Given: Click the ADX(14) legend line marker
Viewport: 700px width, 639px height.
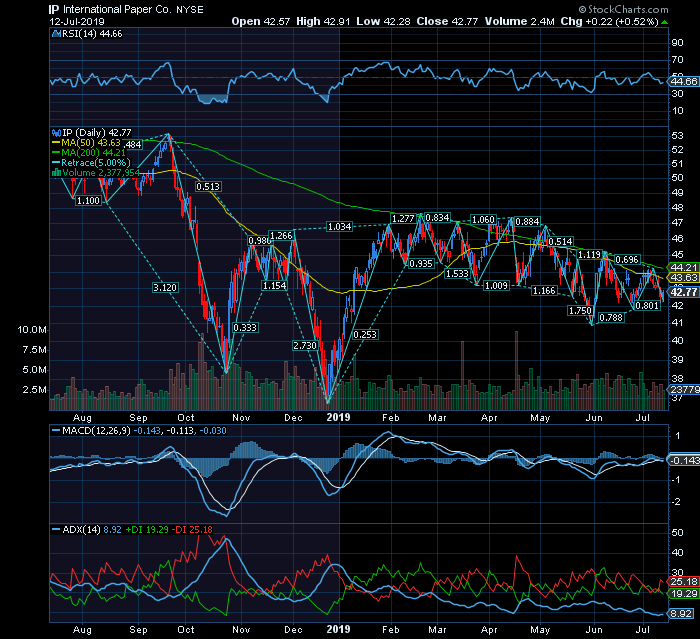Looking at the screenshot, I should click(56, 530).
